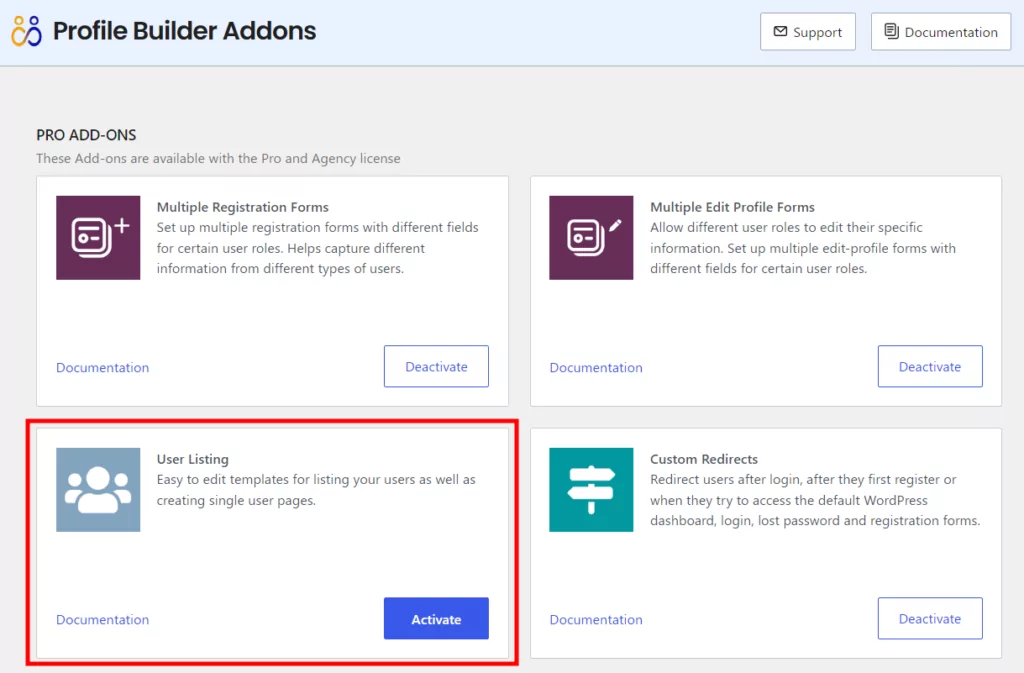Image resolution: width=1024 pixels, height=673 pixels.
Task: Open the header Documentation button
Action: (x=941, y=31)
